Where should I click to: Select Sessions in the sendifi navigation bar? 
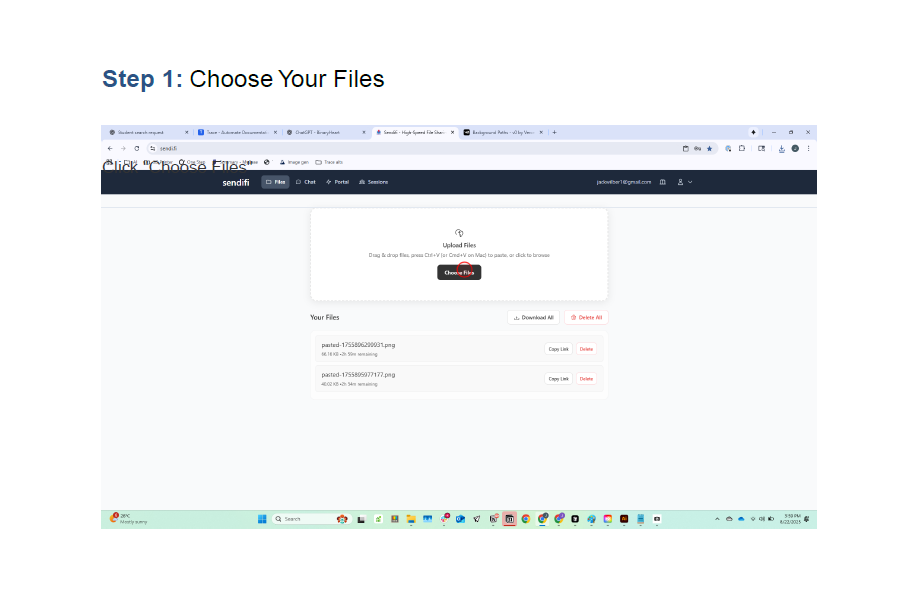click(x=373, y=182)
